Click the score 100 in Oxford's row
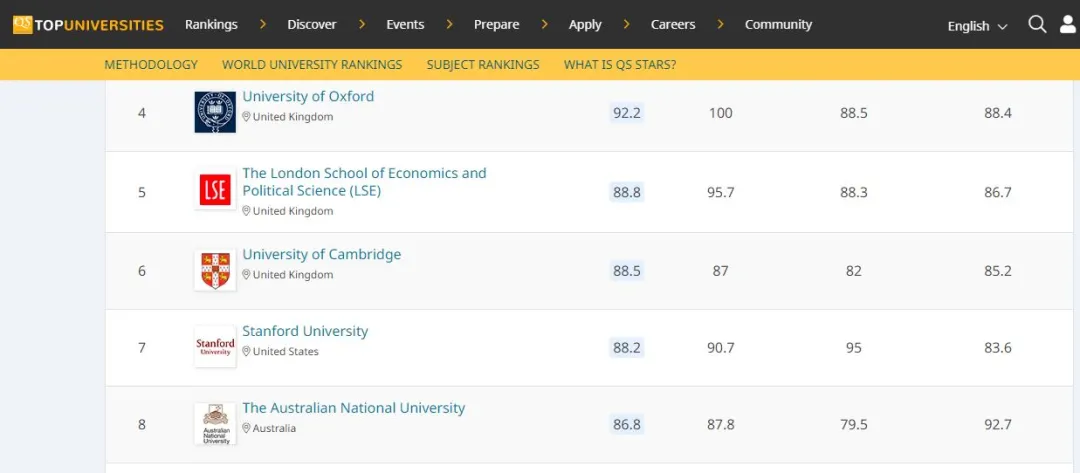 click(720, 113)
